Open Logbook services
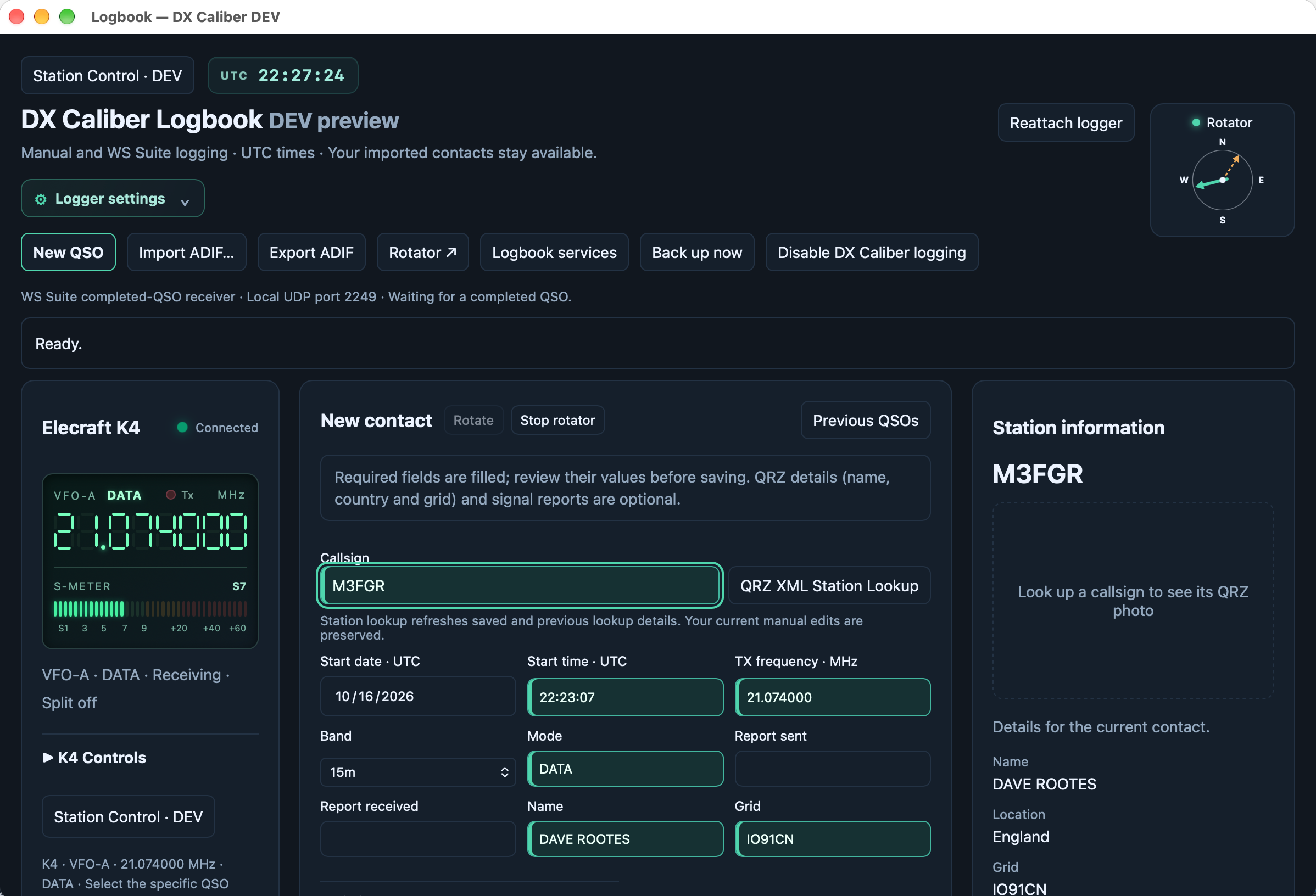 tap(554, 253)
